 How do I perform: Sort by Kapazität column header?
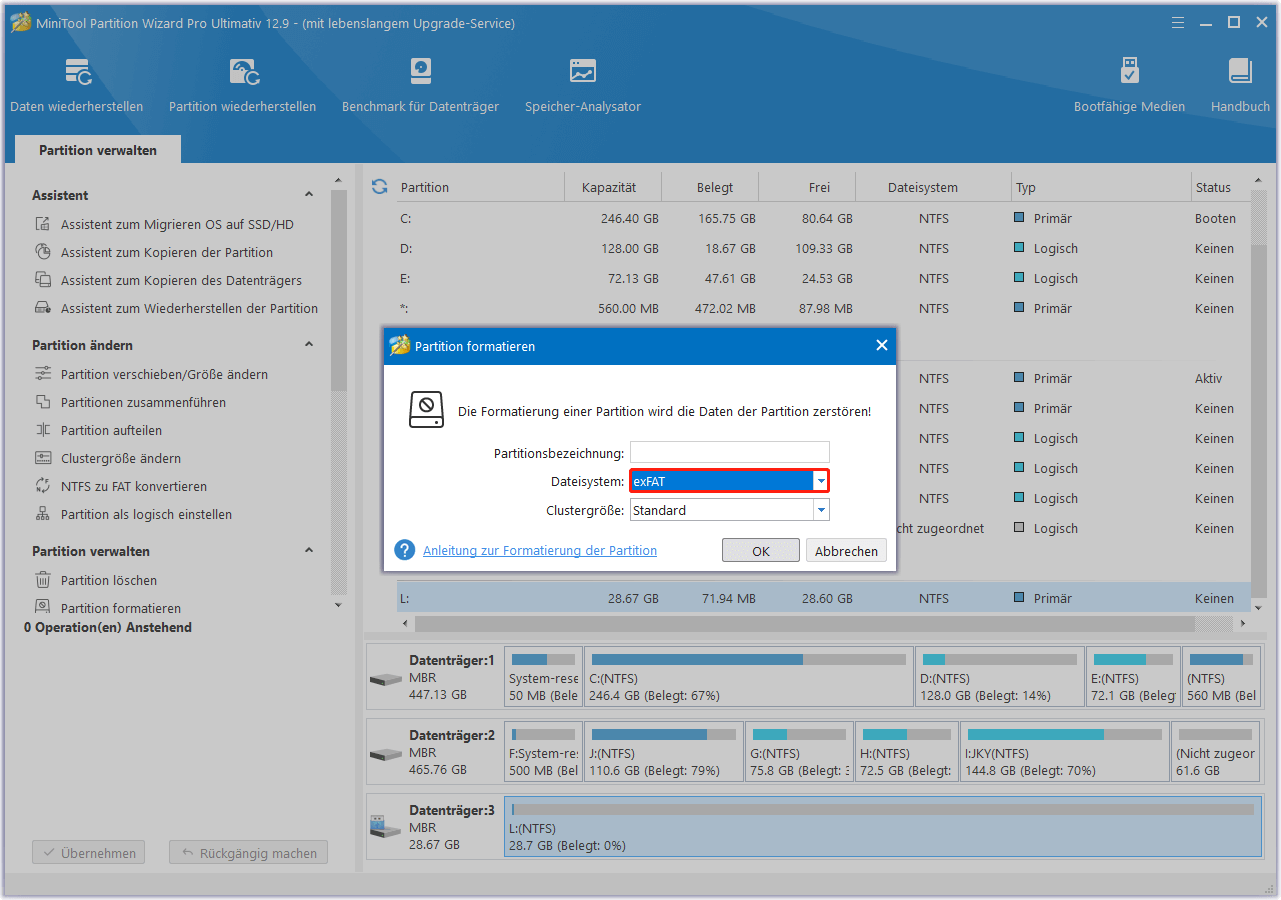pyautogui.click(x=610, y=187)
